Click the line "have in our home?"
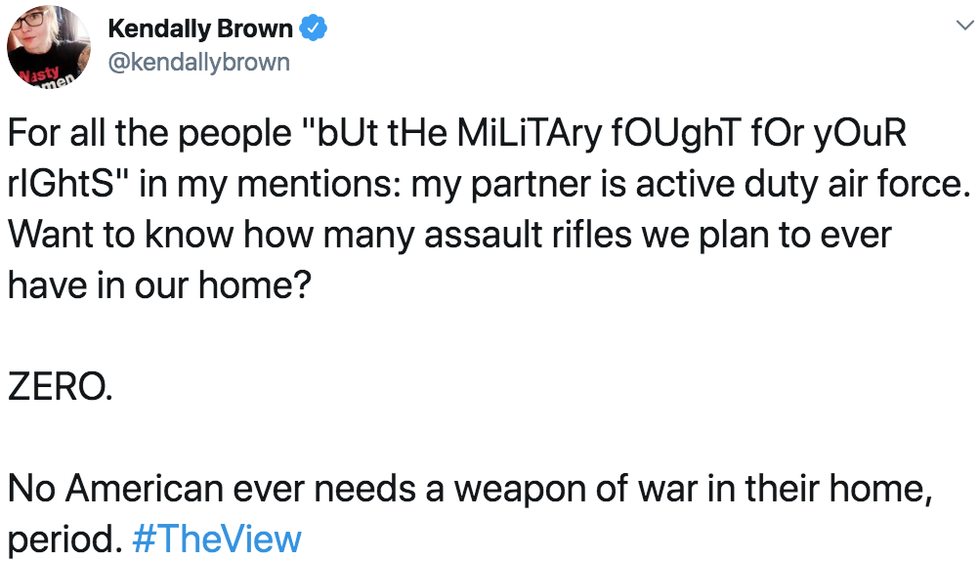The height and width of the screenshot is (567, 980). coord(157,286)
